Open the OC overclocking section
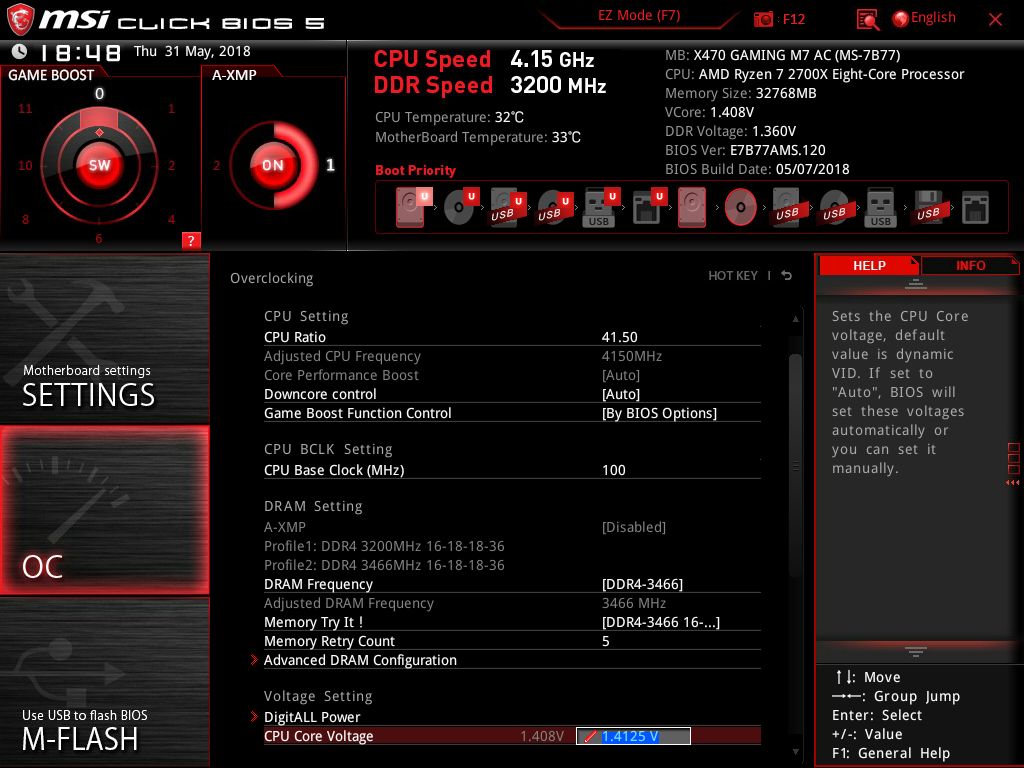 point(104,510)
